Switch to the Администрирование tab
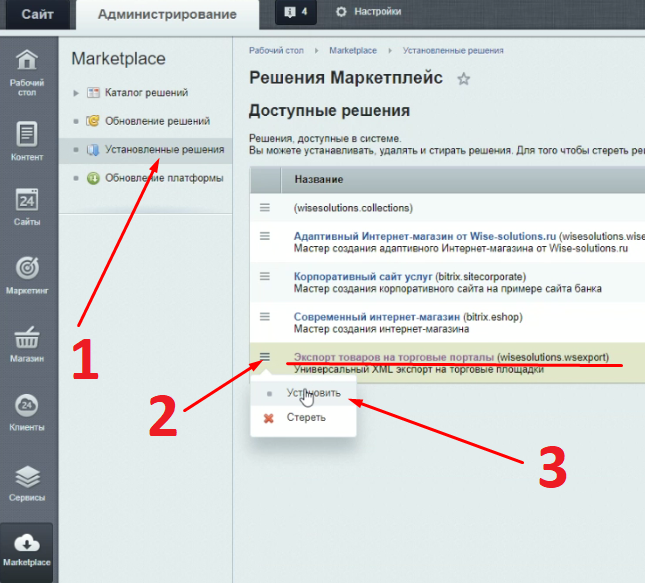Screen dimensions: 645x583 167,14
